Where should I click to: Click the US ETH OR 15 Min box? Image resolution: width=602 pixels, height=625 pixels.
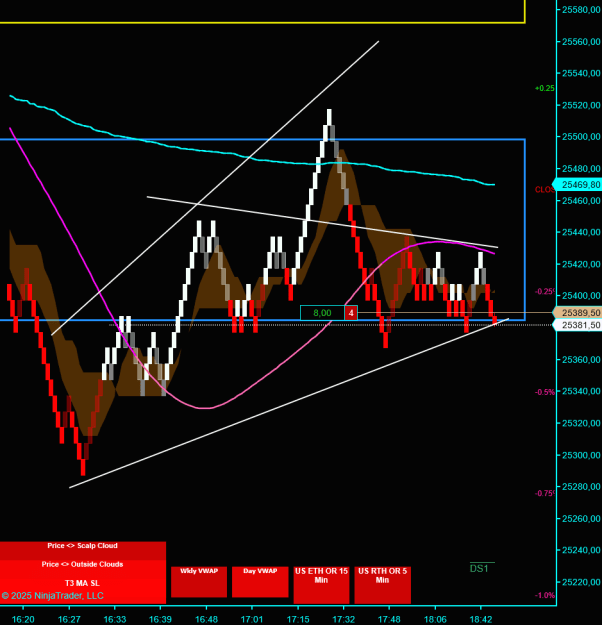click(x=321, y=585)
